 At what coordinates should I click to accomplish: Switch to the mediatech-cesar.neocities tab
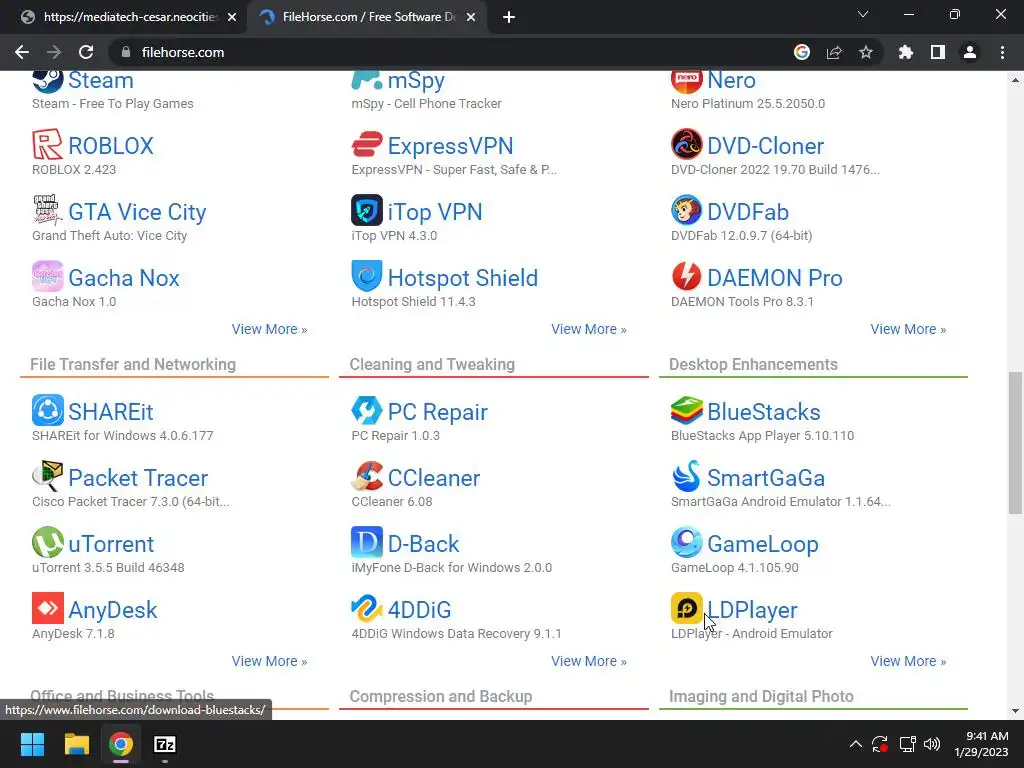click(124, 17)
